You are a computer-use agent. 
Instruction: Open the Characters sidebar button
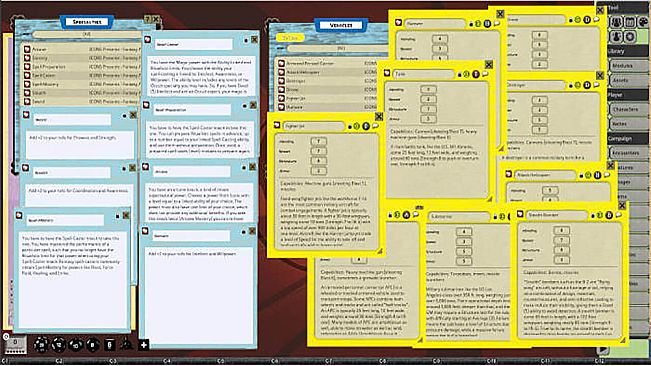tap(629, 110)
